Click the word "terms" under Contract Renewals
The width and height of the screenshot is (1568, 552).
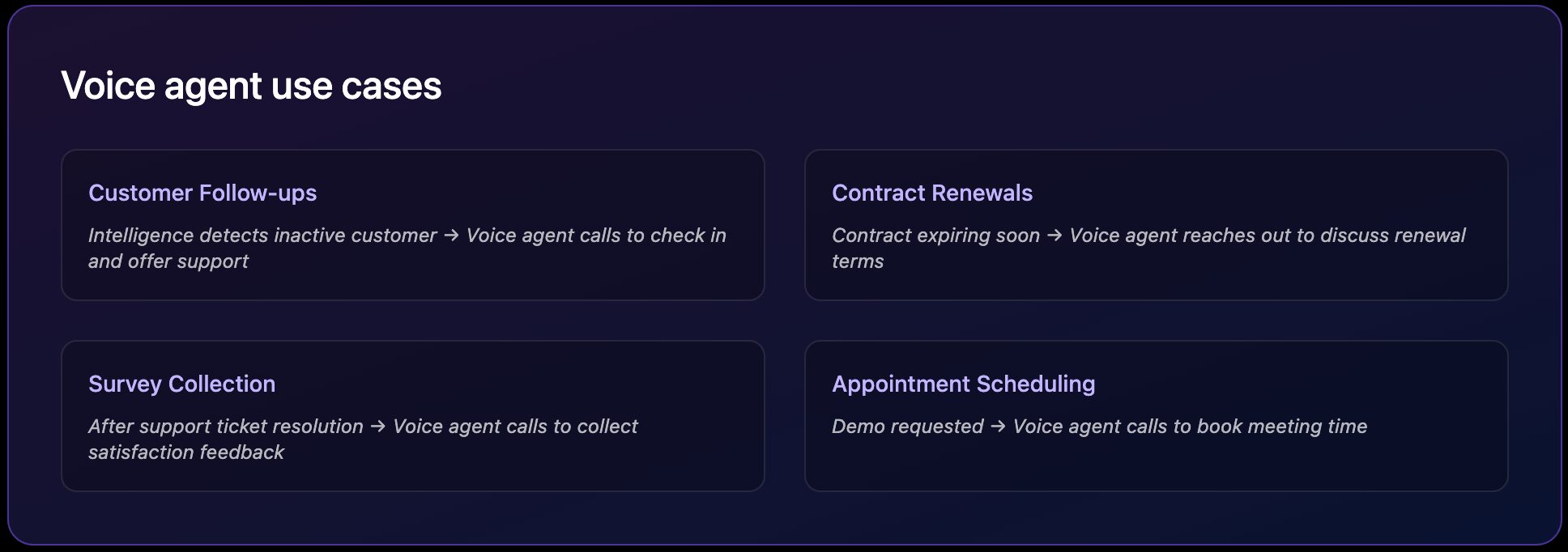click(858, 261)
